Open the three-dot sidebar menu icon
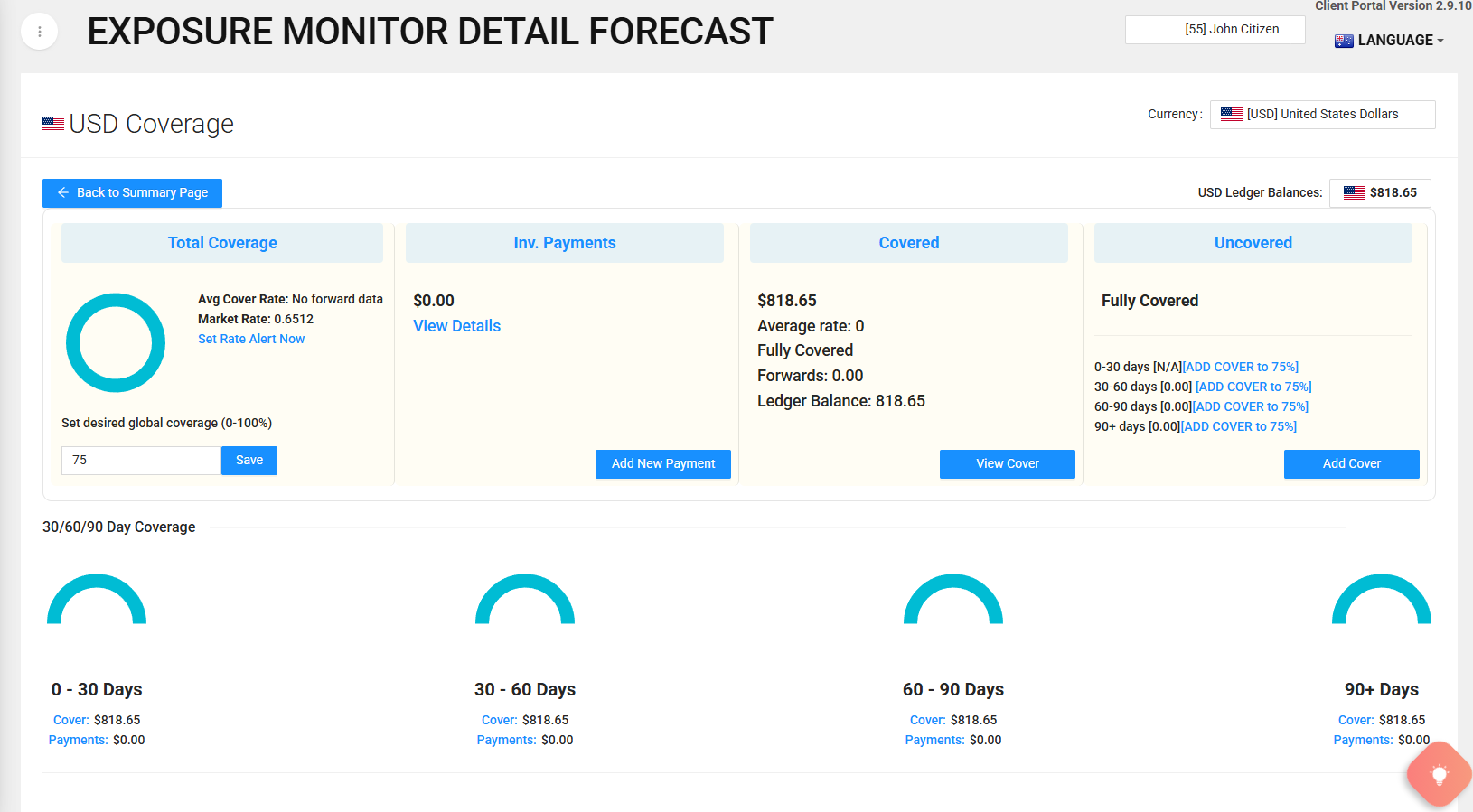The height and width of the screenshot is (812, 1473). pyautogui.click(x=39, y=32)
